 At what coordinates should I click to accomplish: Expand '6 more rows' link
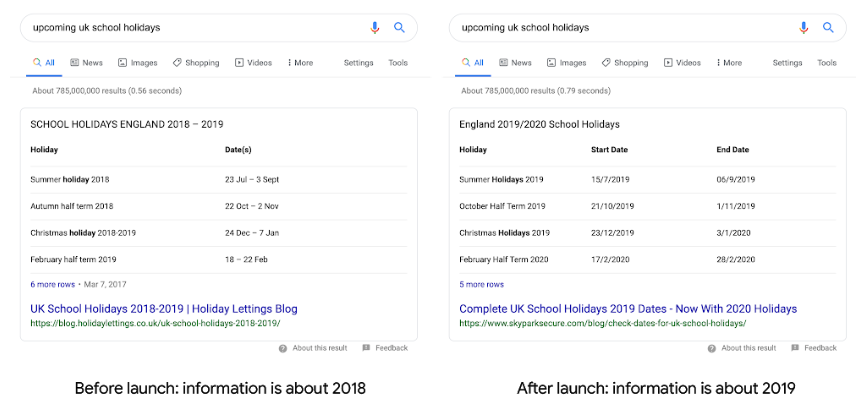52,285
